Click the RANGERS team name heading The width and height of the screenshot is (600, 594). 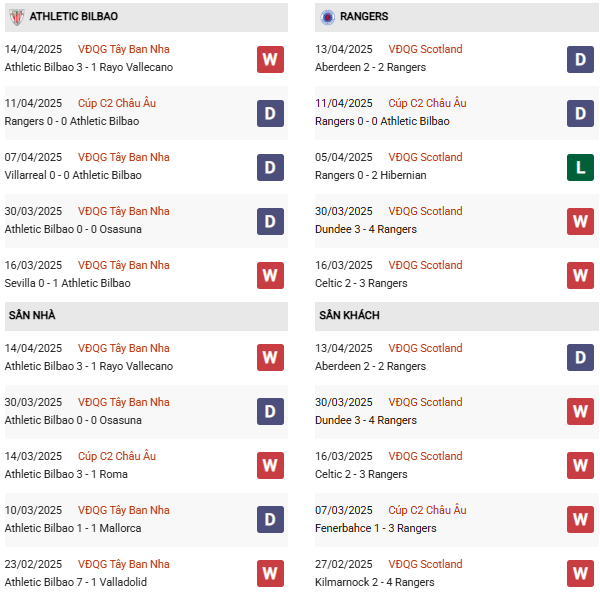tap(364, 17)
